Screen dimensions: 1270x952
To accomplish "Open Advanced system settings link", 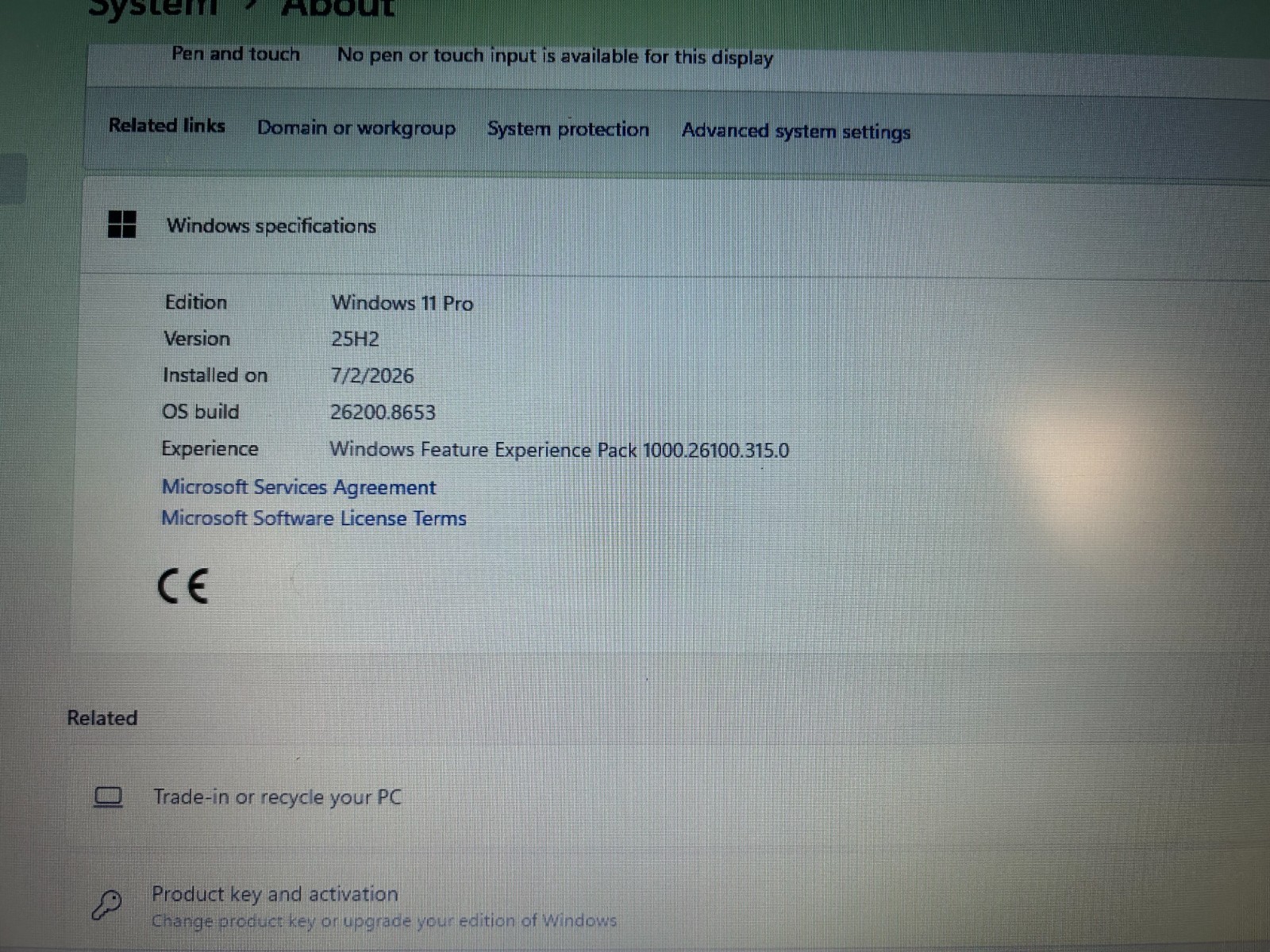I will (796, 131).
